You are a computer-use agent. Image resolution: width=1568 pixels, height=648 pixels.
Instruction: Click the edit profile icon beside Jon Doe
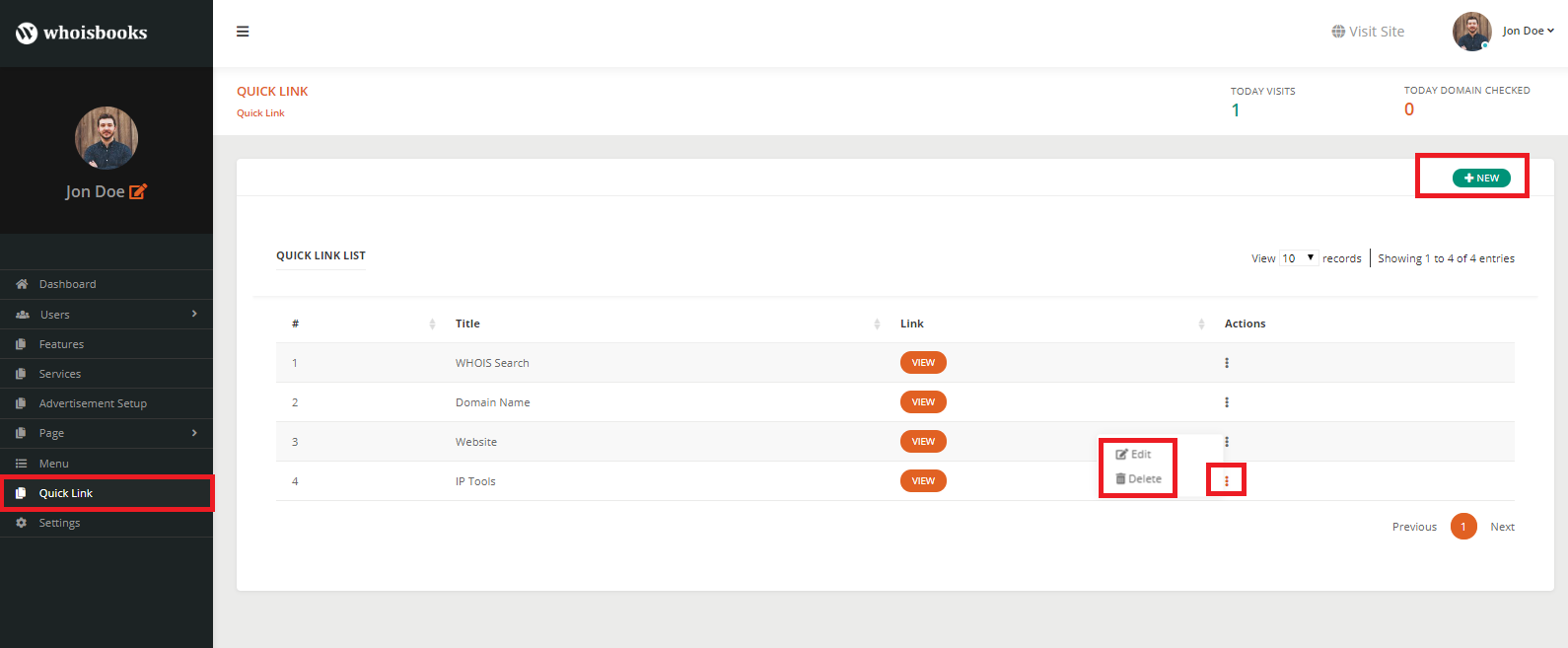click(138, 191)
